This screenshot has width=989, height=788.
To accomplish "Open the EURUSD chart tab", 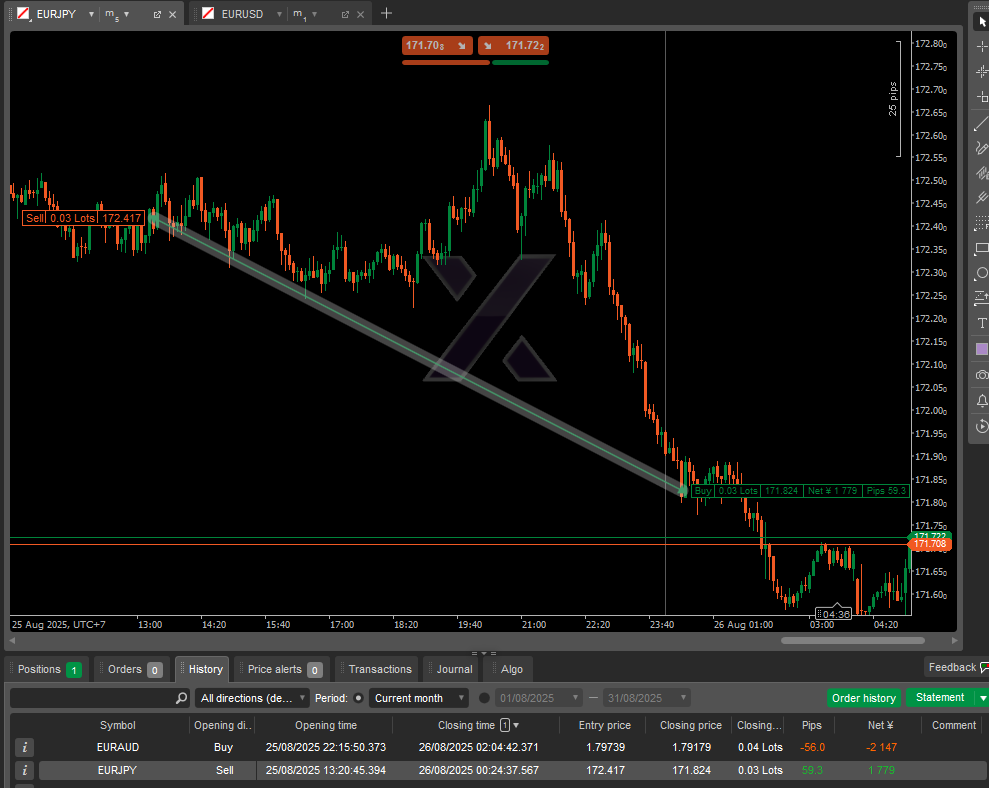I will [241, 14].
